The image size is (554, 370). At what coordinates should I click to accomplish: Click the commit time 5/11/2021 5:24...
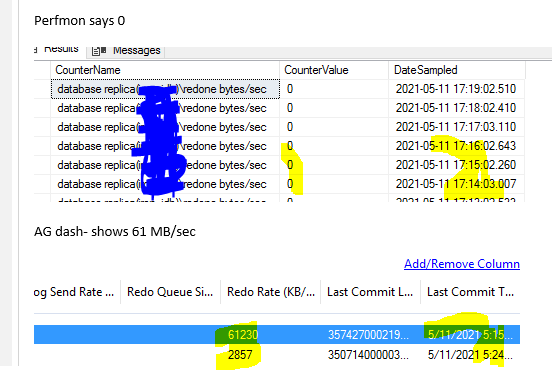[470, 354]
